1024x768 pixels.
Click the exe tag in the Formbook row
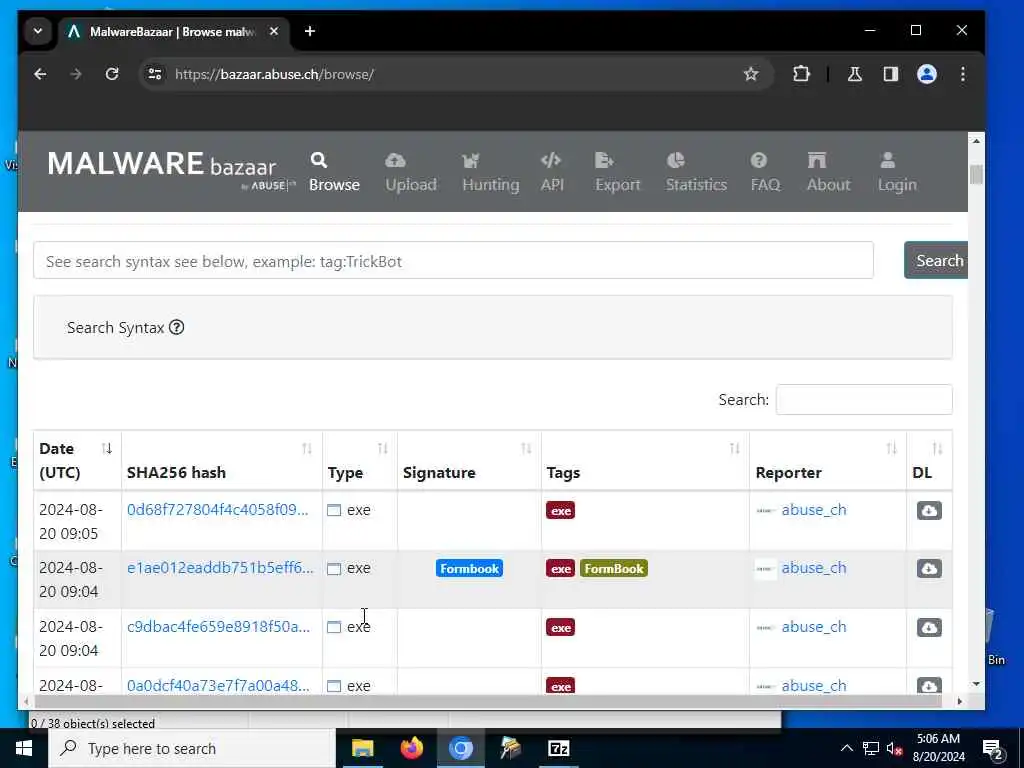point(560,568)
